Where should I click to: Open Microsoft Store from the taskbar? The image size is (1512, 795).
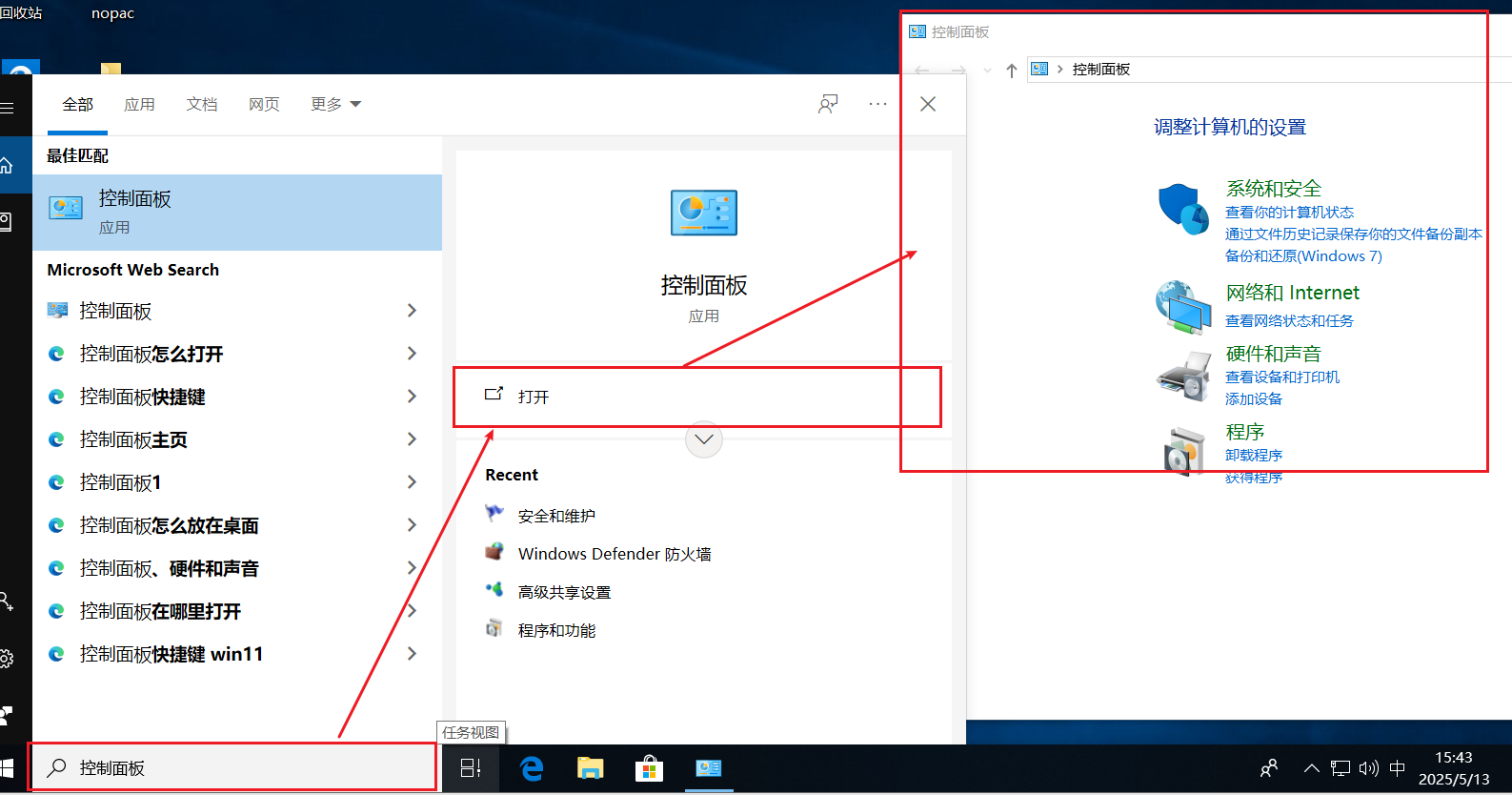(649, 768)
